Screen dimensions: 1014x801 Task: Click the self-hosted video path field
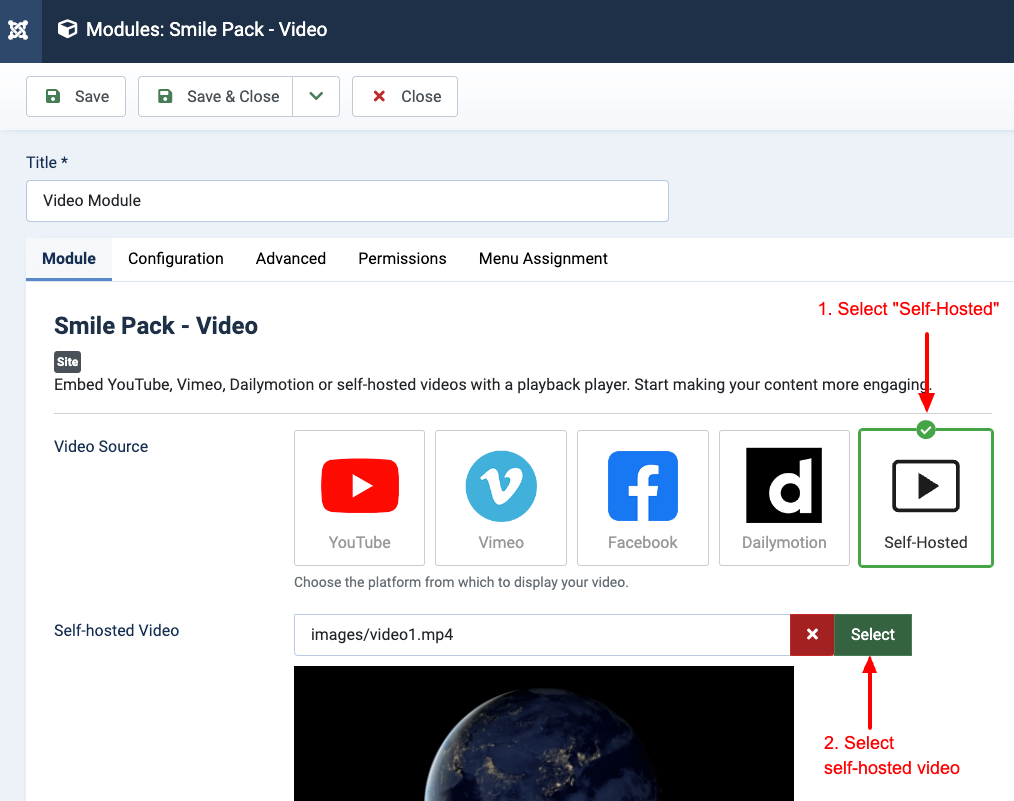[542, 635]
